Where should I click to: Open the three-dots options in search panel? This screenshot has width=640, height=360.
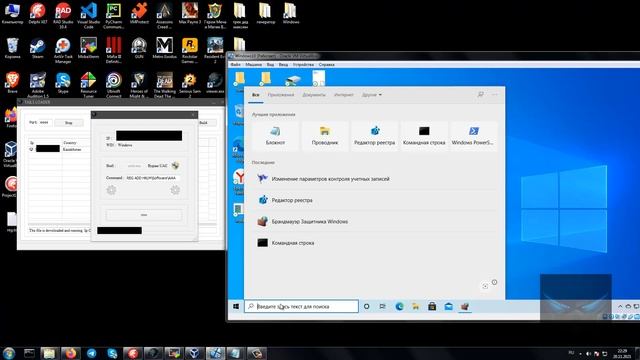495,95
